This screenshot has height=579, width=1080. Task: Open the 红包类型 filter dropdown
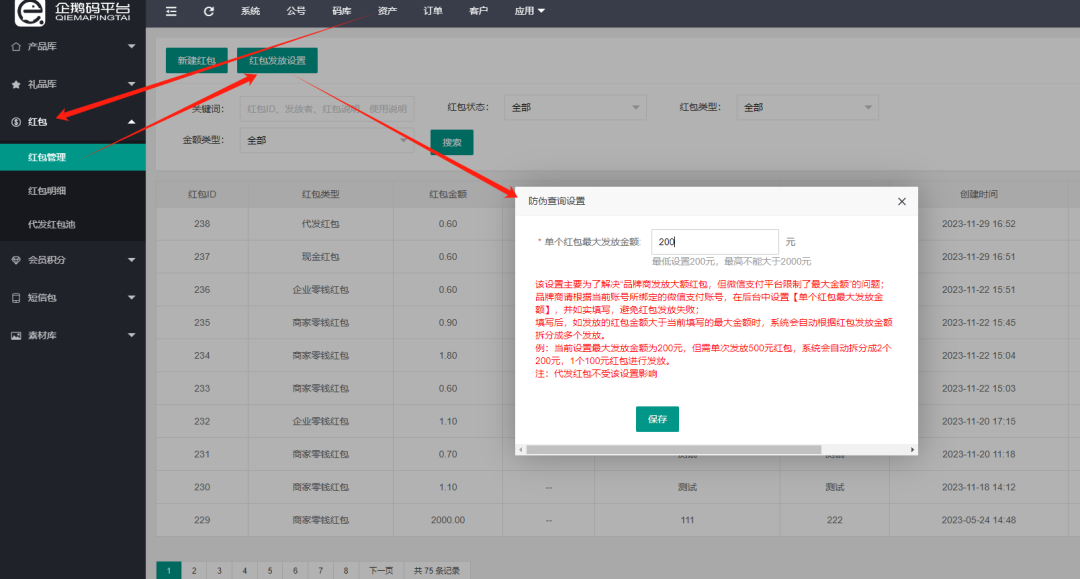[807, 107]
